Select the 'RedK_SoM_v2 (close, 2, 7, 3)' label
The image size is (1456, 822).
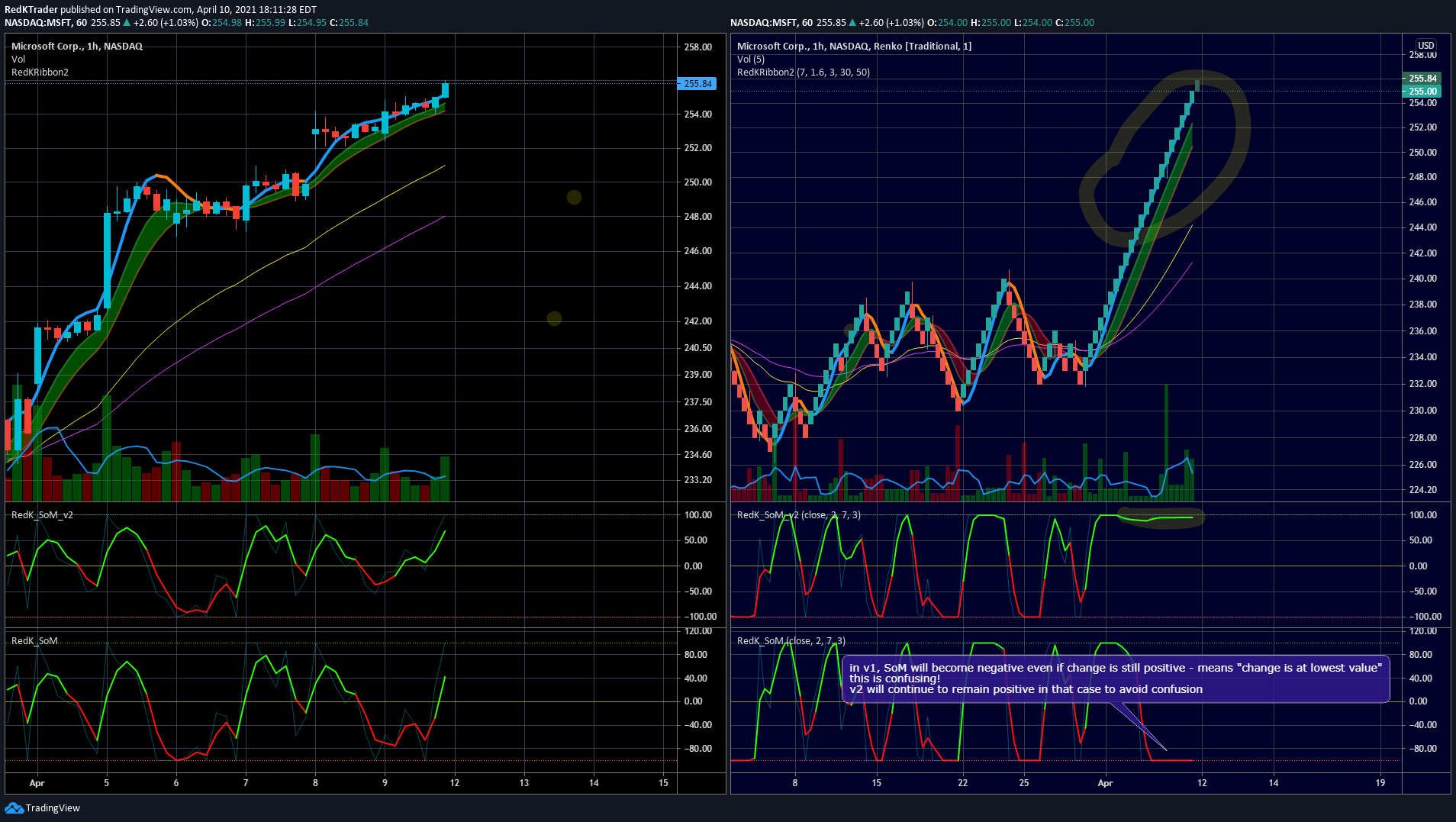tap(799, 515)
